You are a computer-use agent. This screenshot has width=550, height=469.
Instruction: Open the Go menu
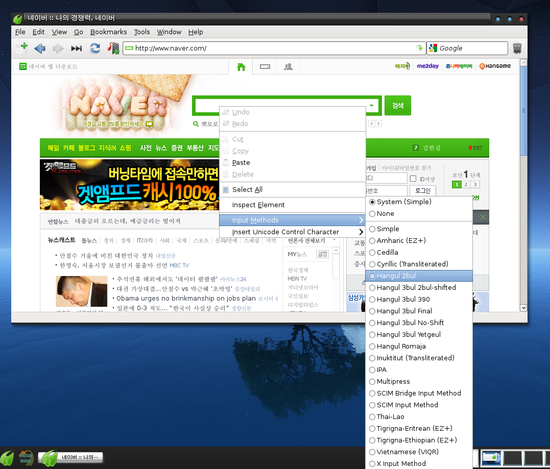tap(78, 32)
